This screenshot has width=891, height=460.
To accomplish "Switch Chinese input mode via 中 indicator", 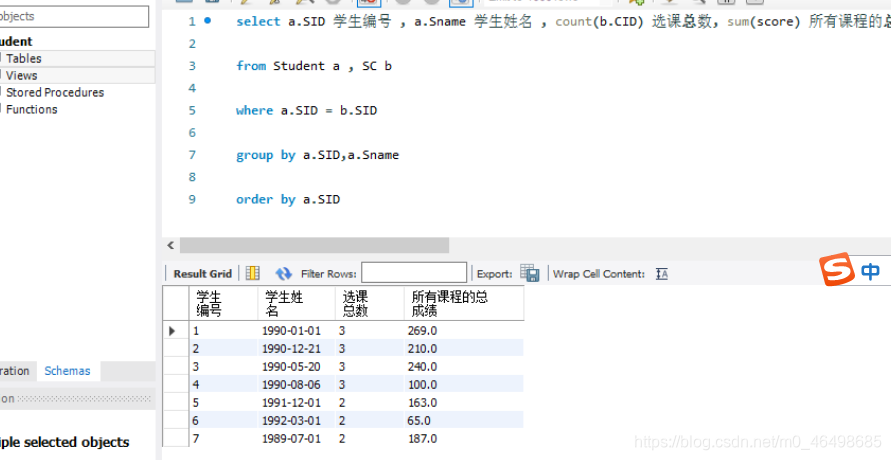I will pos(870,272).
